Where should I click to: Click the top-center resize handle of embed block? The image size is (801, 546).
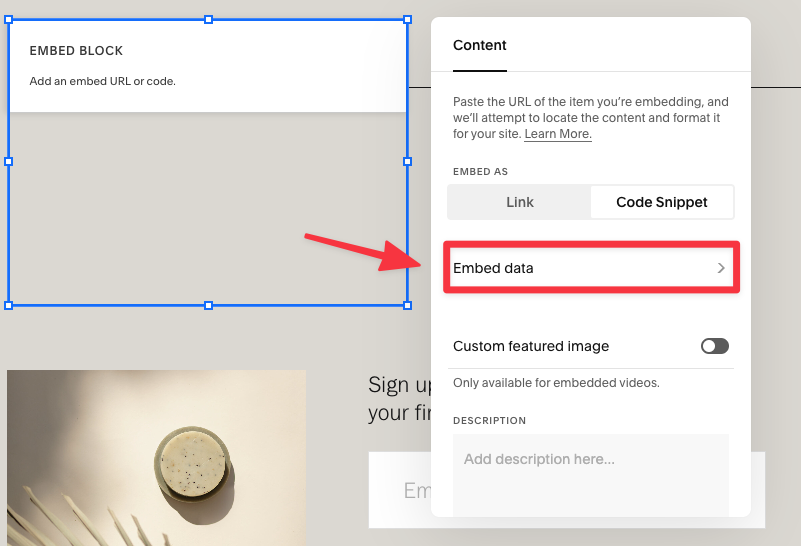coord(208,19)
